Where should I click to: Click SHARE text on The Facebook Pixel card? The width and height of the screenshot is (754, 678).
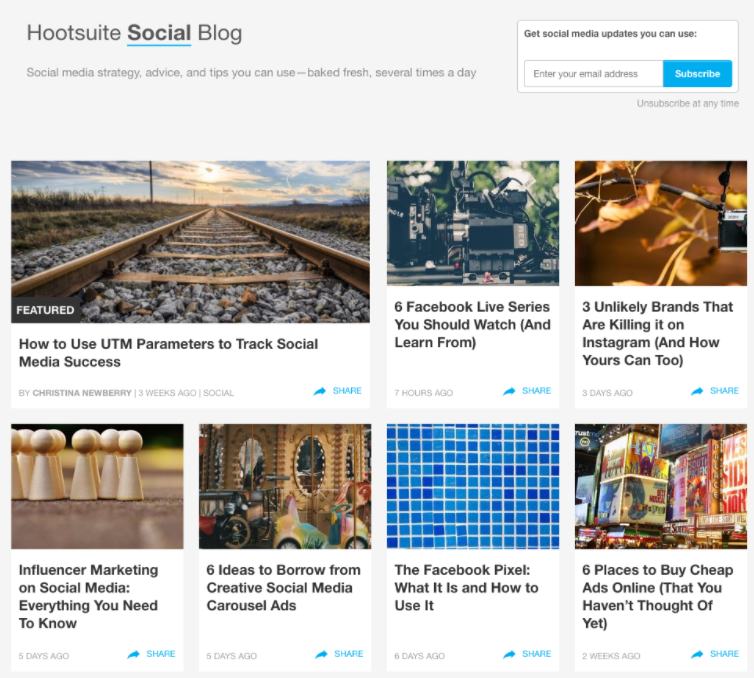pyautogui.click(x=537, y=653)
